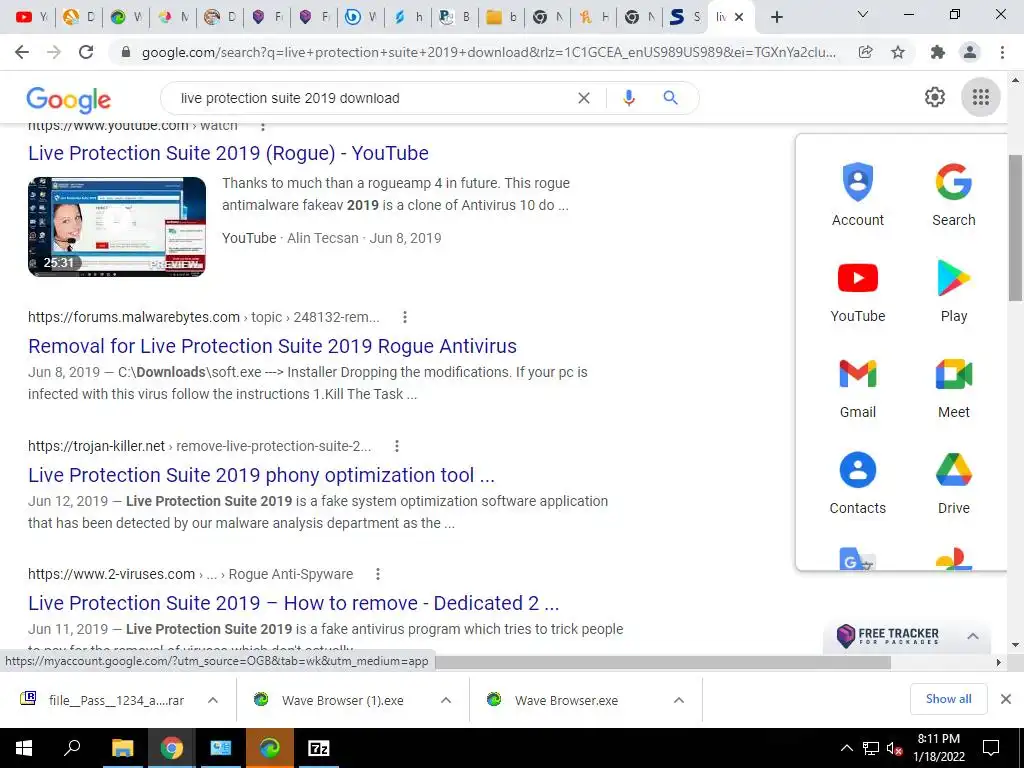Open Removal for Live Protection Suite link

[272, 346]
